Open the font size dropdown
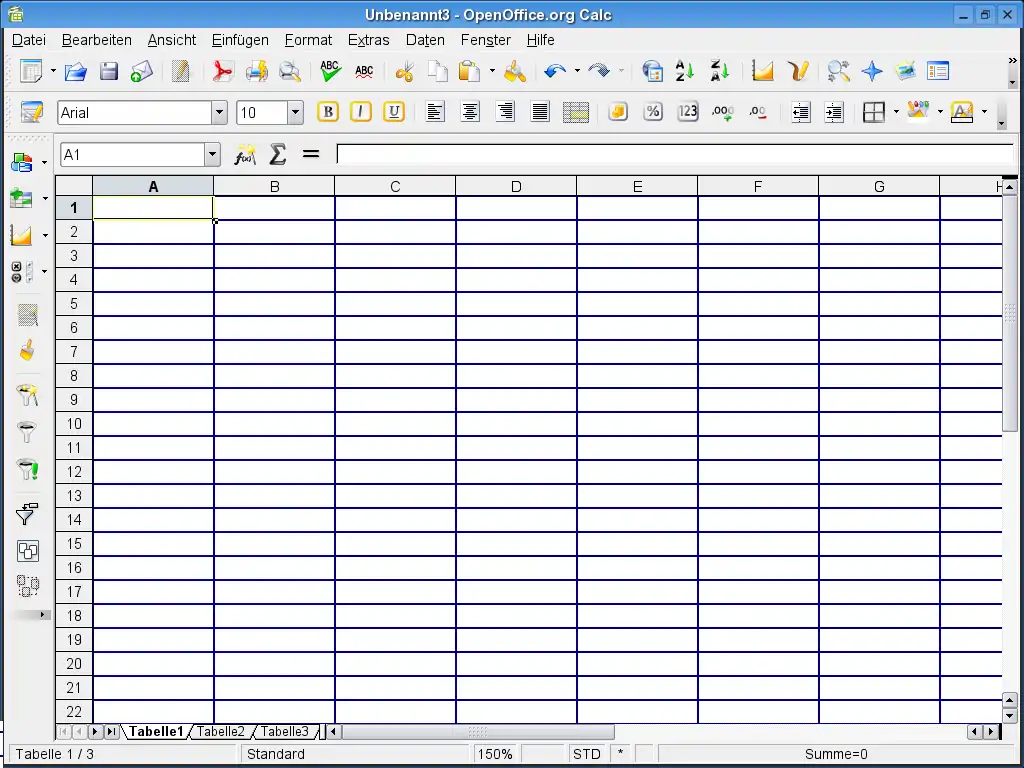Viewport: 1024px width, 768px height. click(x=295, y=113)
